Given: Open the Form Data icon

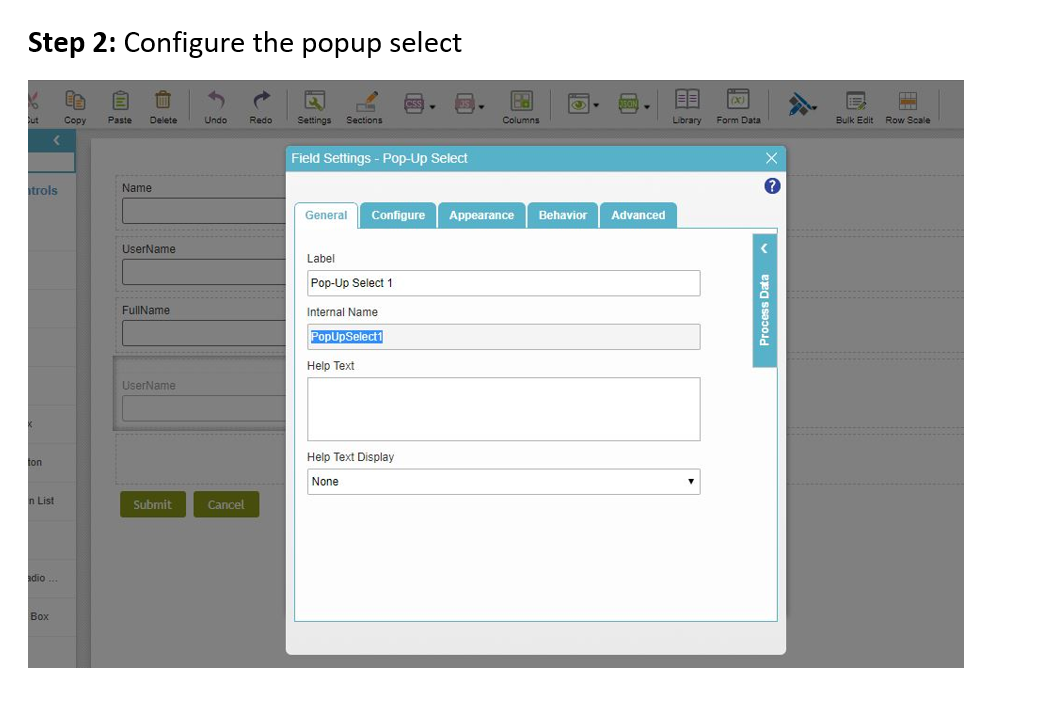Looking at the screenshot, I should pyautogui.click(x=738, y=100).
